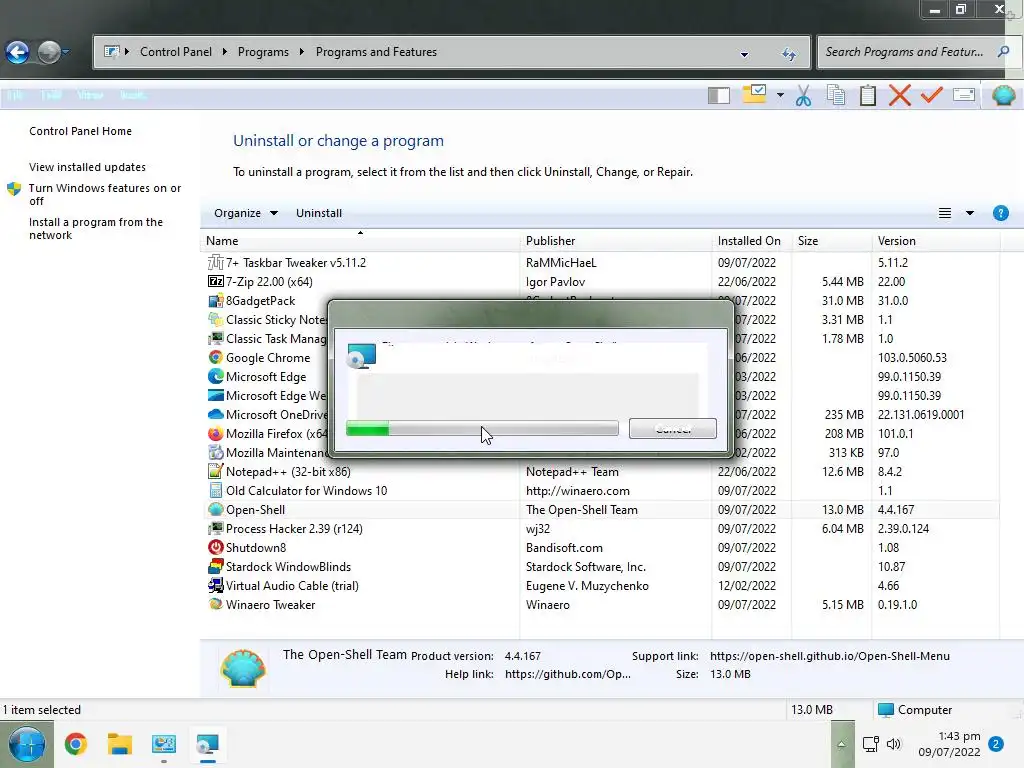
Task: Click publisher Eugene V. Muzychenko cell
Action: pos(587,586)
